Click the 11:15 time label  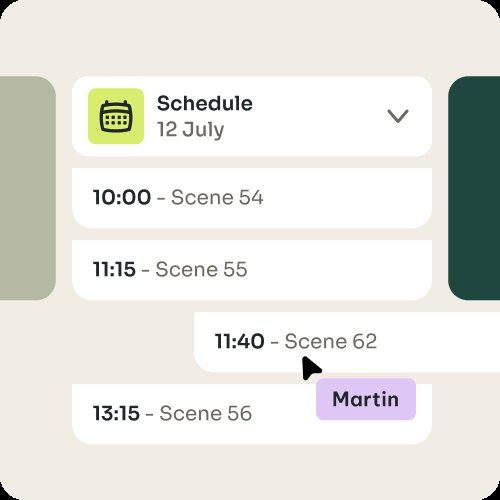pyautogui.click(x=114, y=269)
